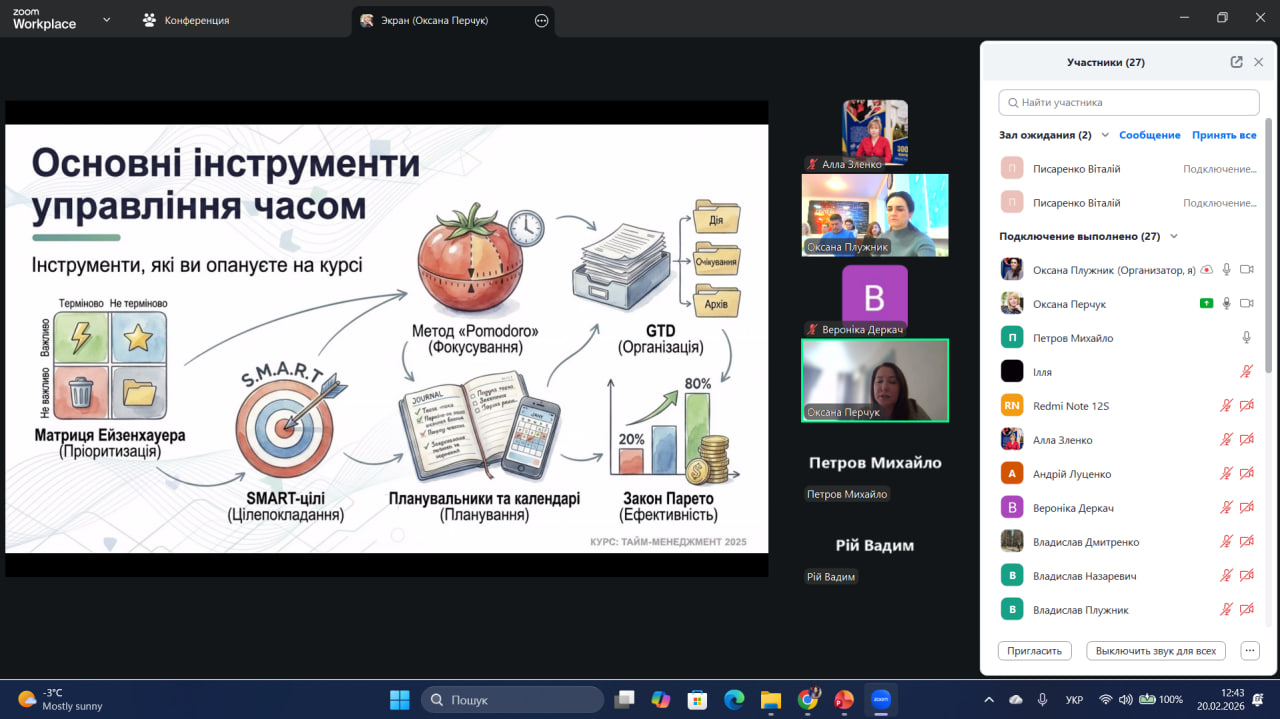1280x719 pixels.
Task: Click the Принять все link
Action: [x=1224, y=135]
